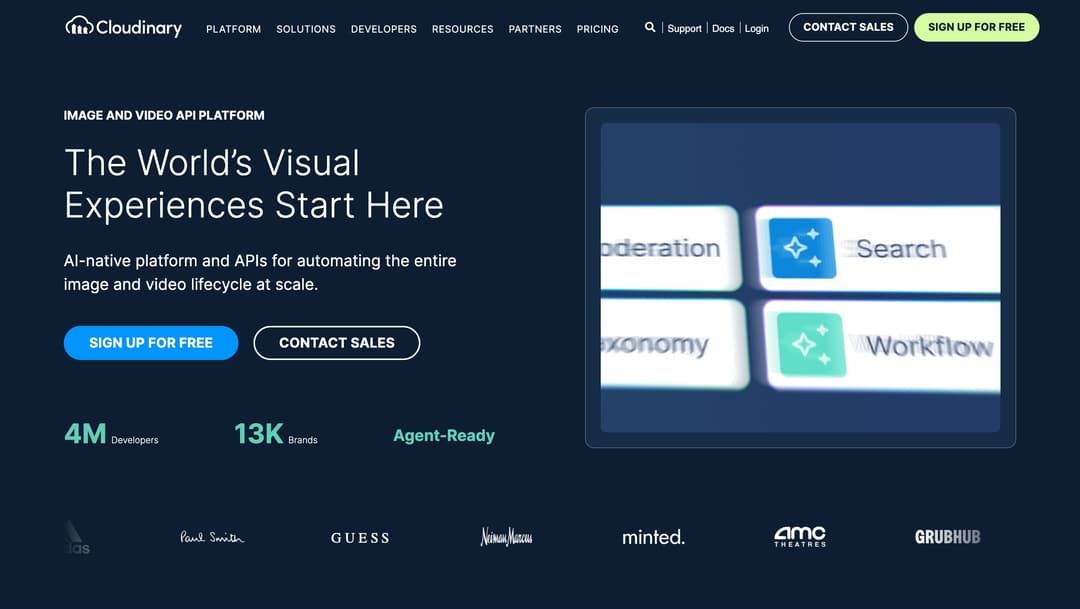Click the Search card in the animation
1080x609 pixels.
(878, 248)
